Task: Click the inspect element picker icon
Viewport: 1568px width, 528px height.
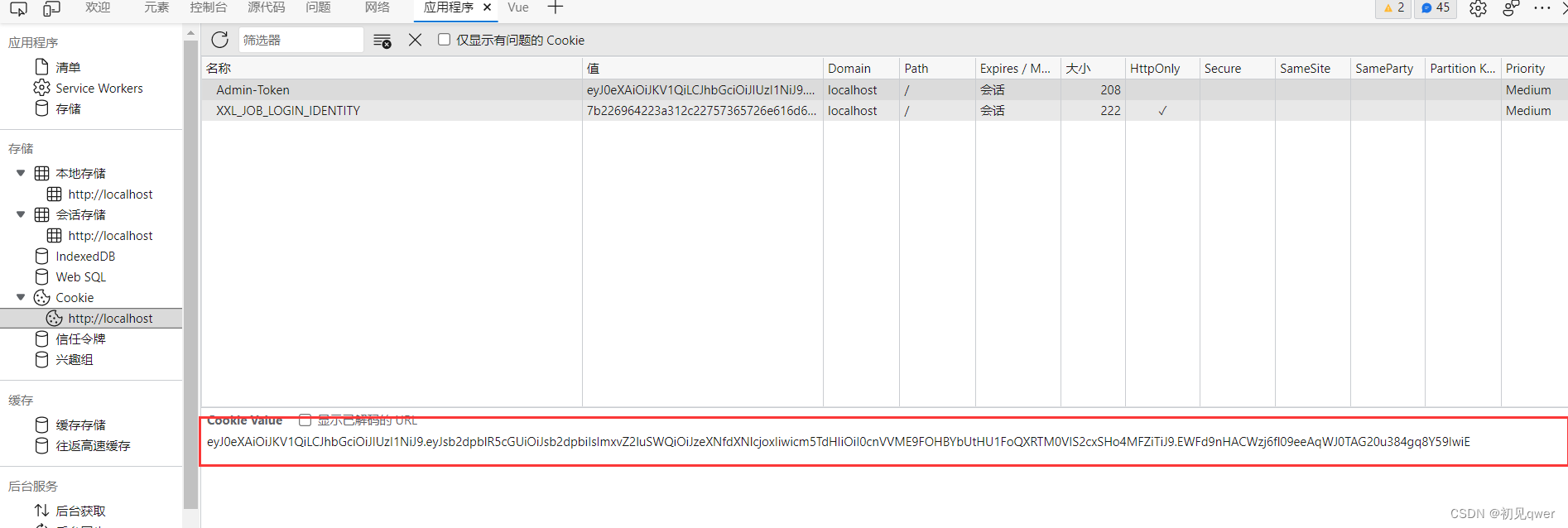Action: point(18,8)
